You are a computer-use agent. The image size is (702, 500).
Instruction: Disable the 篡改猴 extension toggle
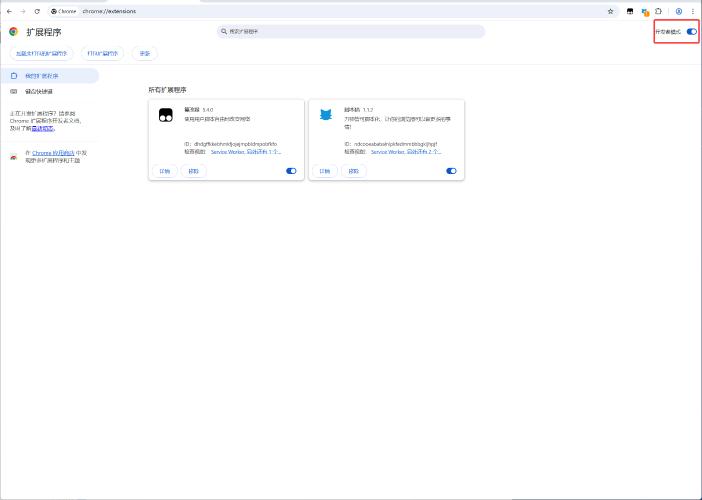pos(291,171)
